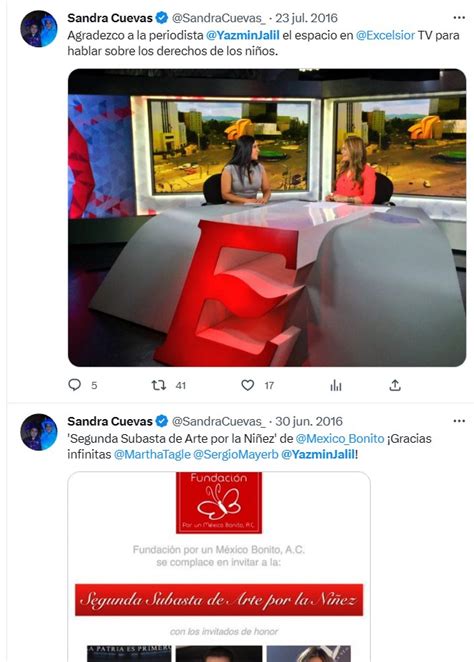This screenshot has width=474, height=662.
Task: Open the 23 jul. 2016 timestamp
Action: pos(306,18)
